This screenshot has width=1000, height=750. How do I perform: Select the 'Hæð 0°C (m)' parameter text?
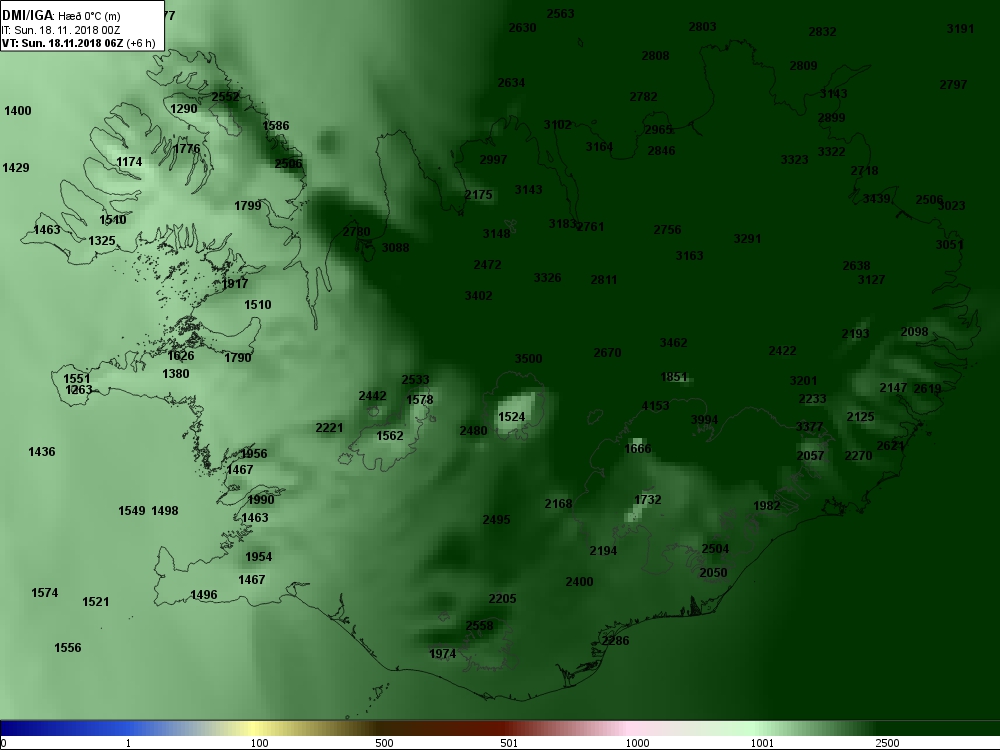pyautogui.click(x=89, y=16)
